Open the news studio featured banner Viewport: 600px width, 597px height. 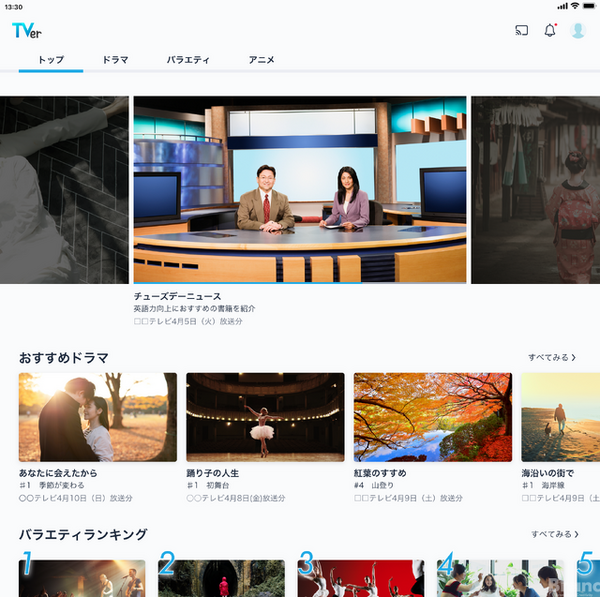[300, 189]
